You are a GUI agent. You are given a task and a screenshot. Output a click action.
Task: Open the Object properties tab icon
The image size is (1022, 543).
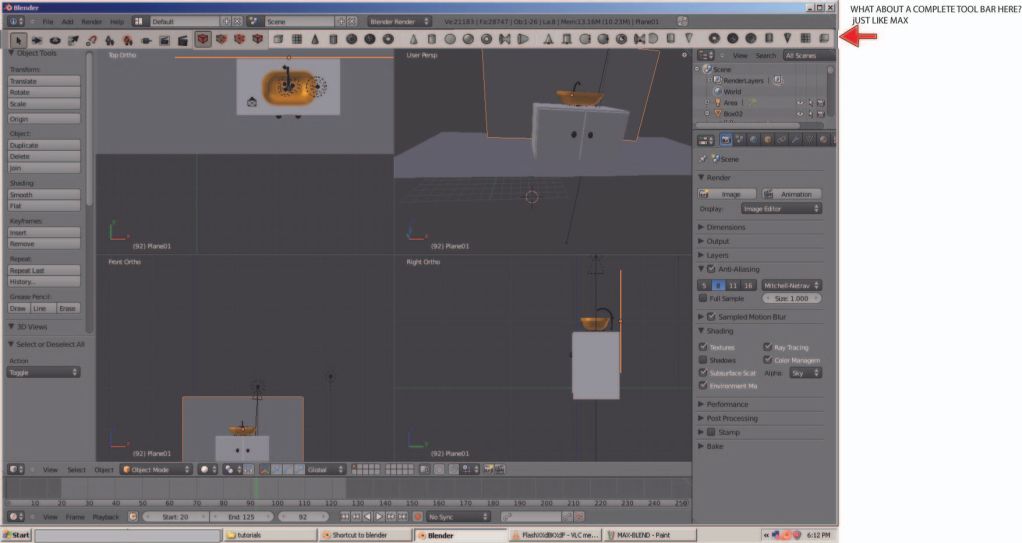point(768,139)
